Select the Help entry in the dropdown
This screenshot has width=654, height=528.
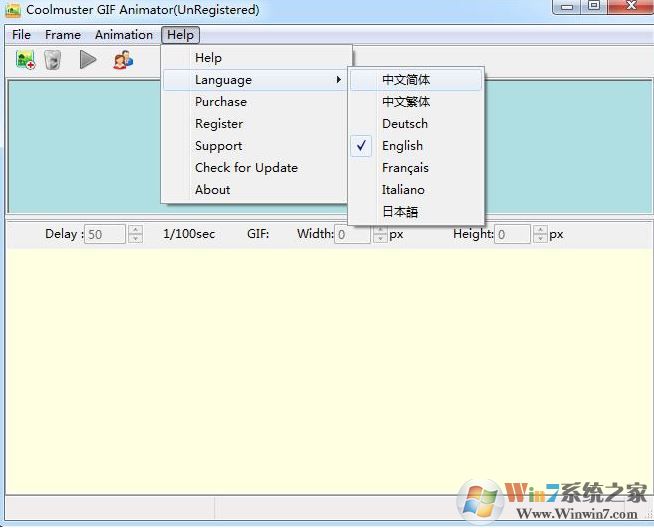(x=257, y=58)
